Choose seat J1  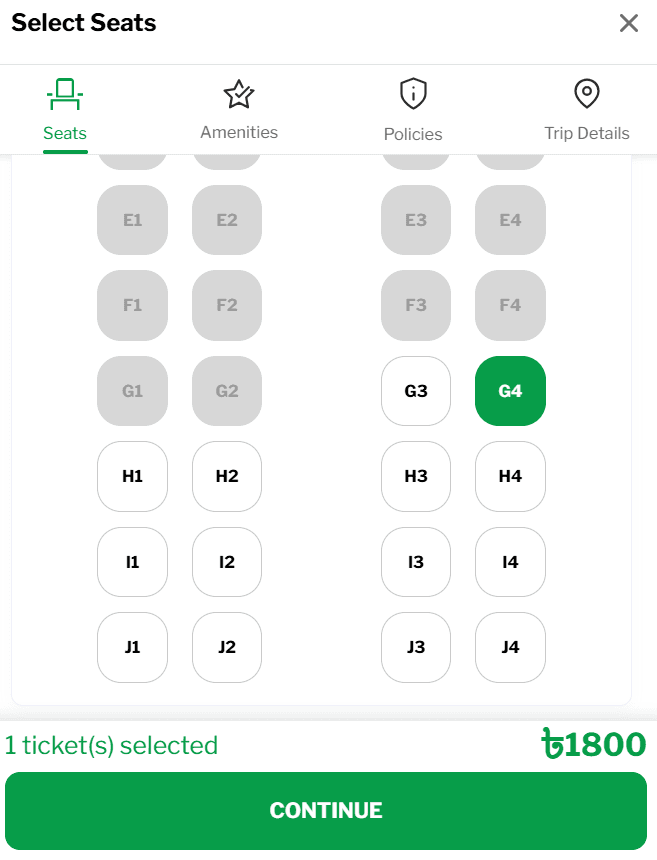(x=132, y=647)
